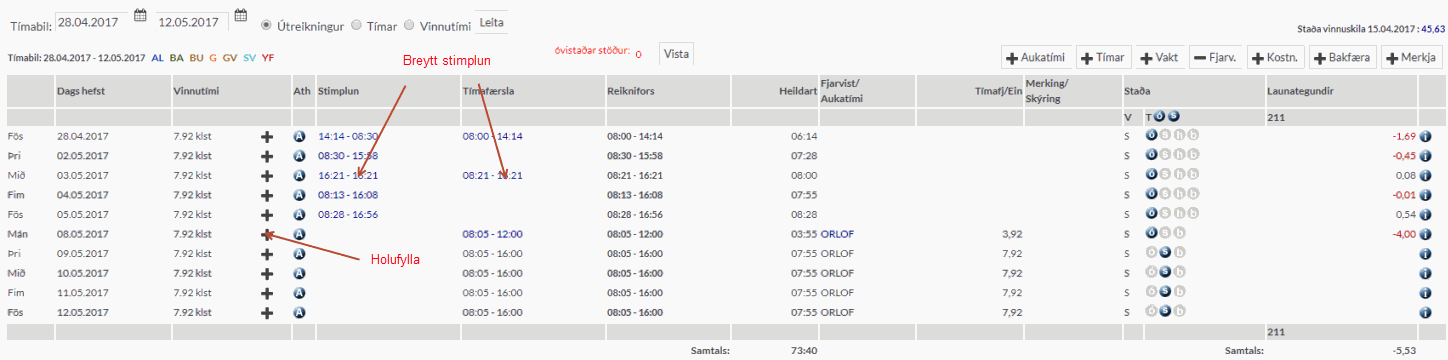Image resolution: width=1448 pixels, height=360 pixels.
Task: Click the plus icon on 08.05.2017 row
Action: (x=267, y=234)
